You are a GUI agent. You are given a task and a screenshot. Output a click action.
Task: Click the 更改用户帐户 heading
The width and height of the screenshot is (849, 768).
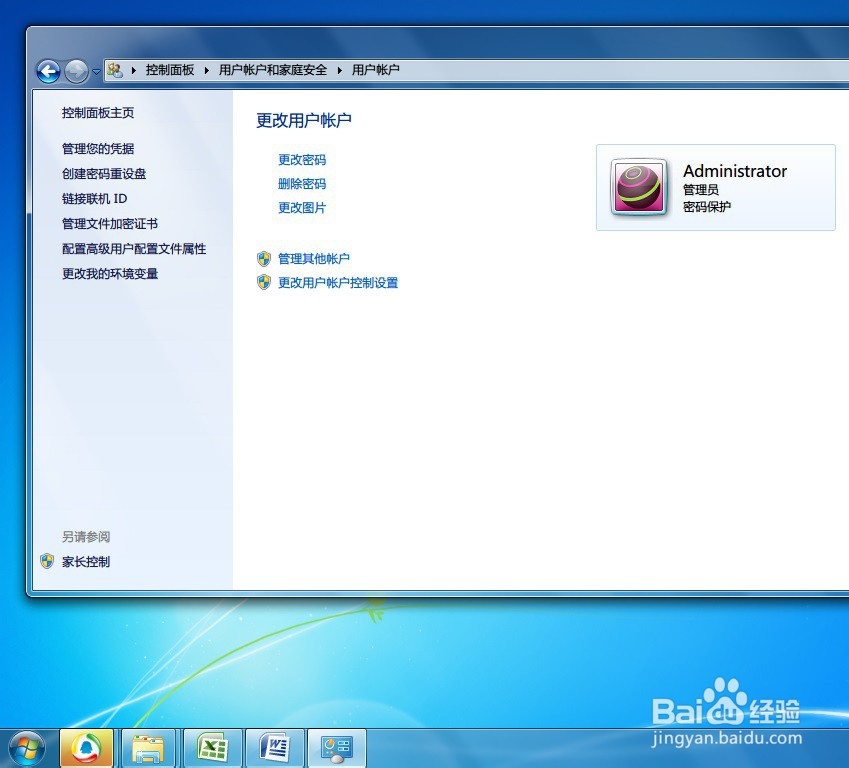click(x=304, y=120)
